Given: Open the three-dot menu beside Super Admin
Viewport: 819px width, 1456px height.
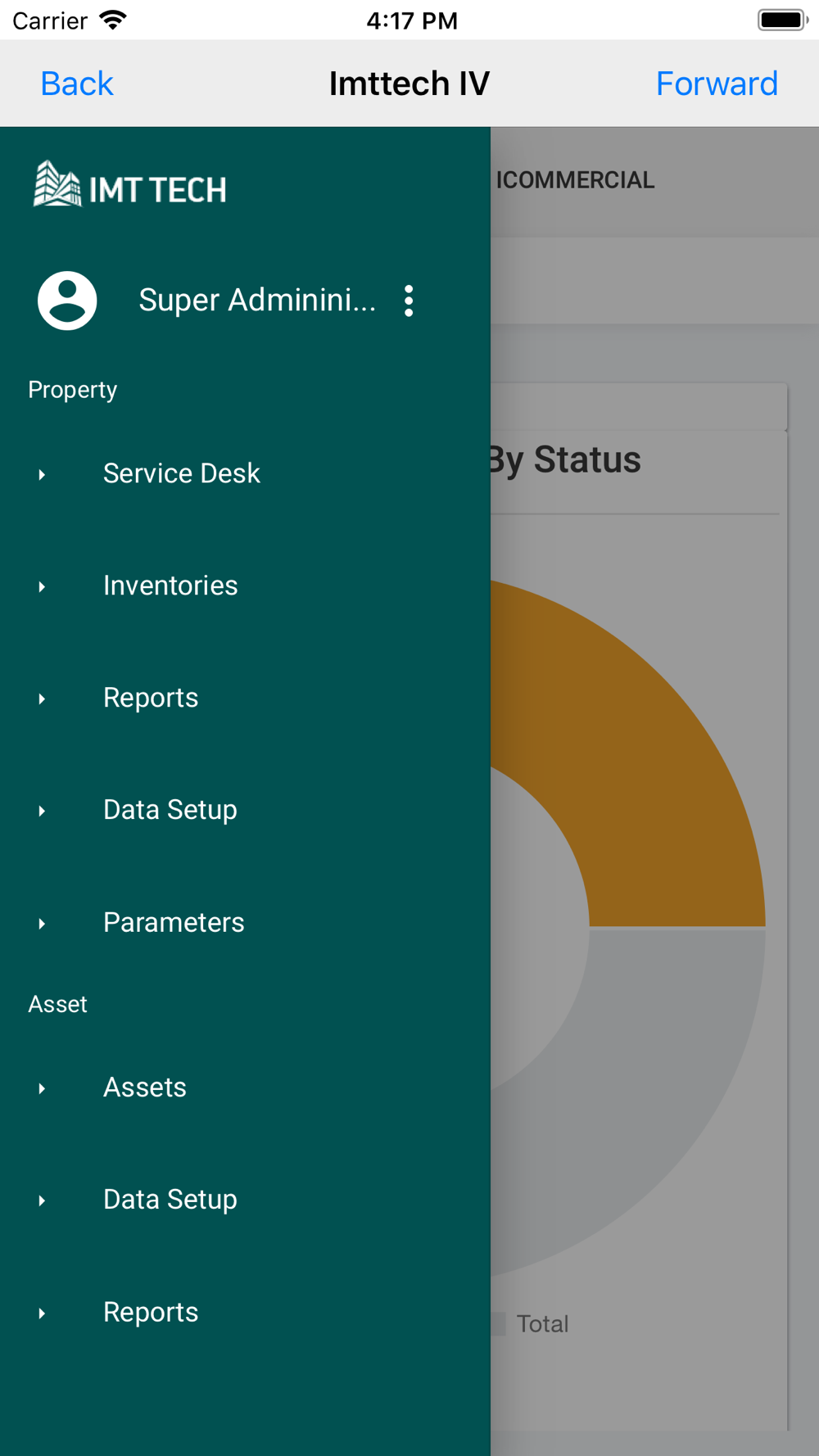Looking at the screenshot, I should pos(409,301).
